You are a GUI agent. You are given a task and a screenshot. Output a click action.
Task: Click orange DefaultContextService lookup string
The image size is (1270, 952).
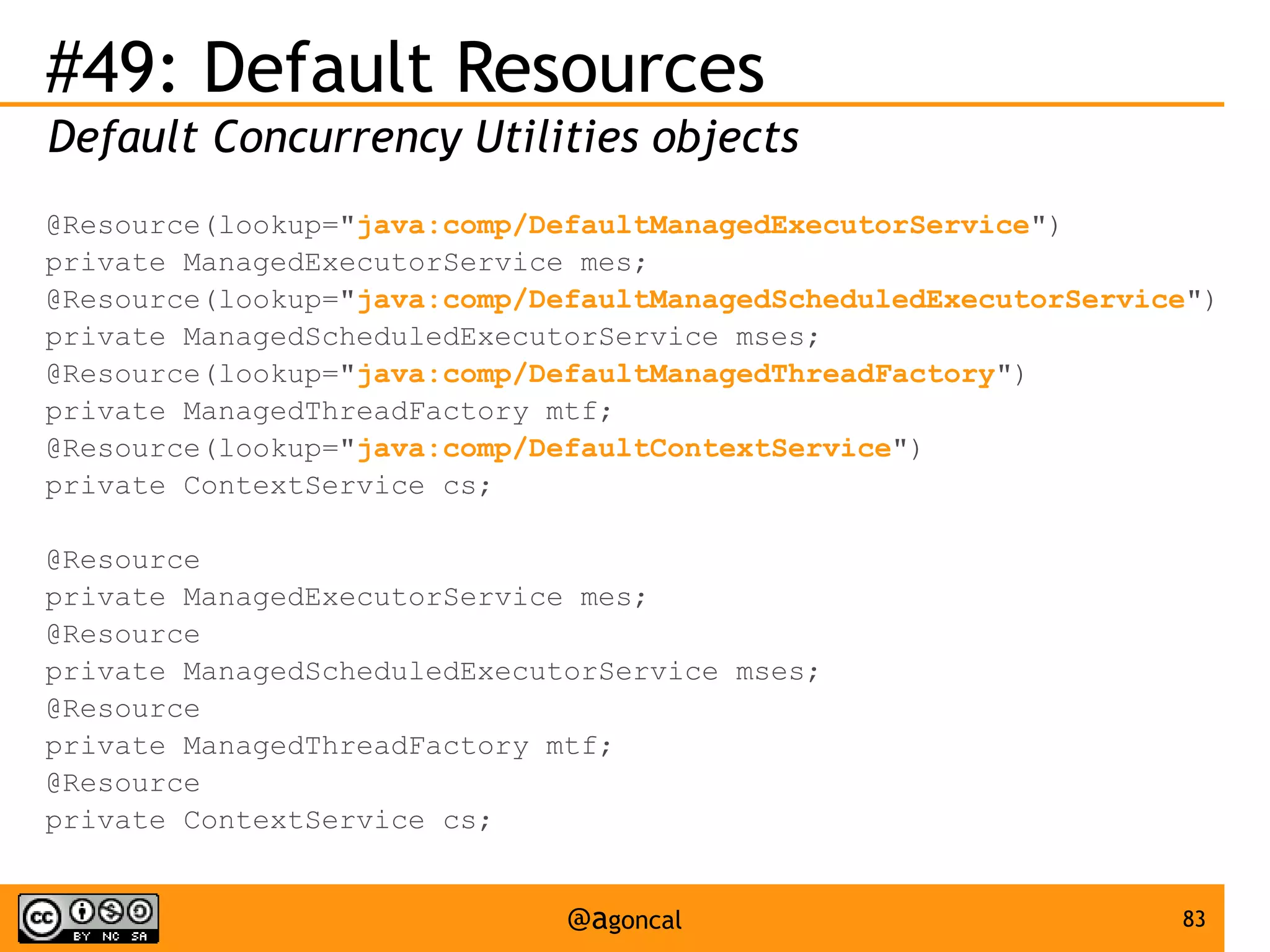click(624, 448)
